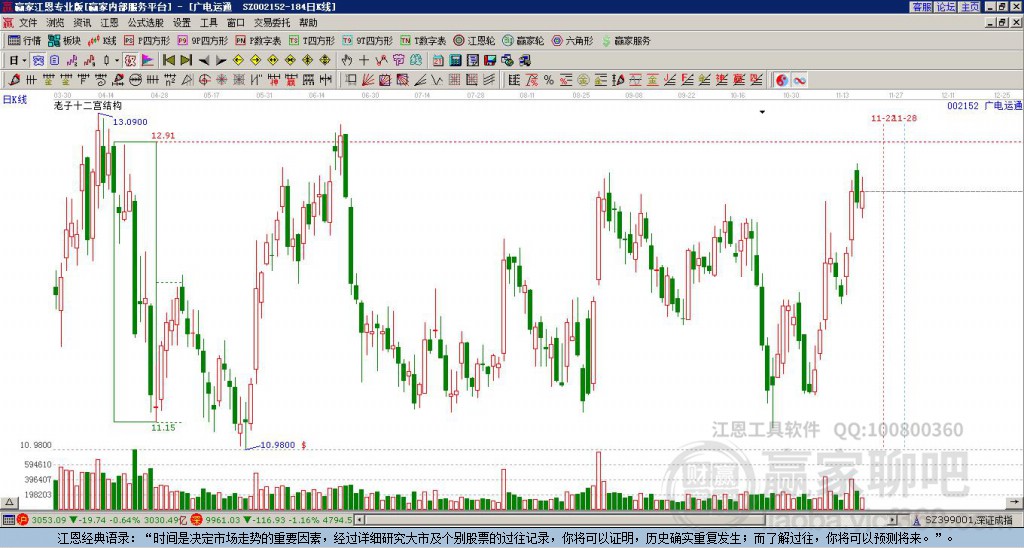1024x548 pixels.
Task: Open the 公式选股 menu
Action: pyautogui.click(x=145, y=23)
